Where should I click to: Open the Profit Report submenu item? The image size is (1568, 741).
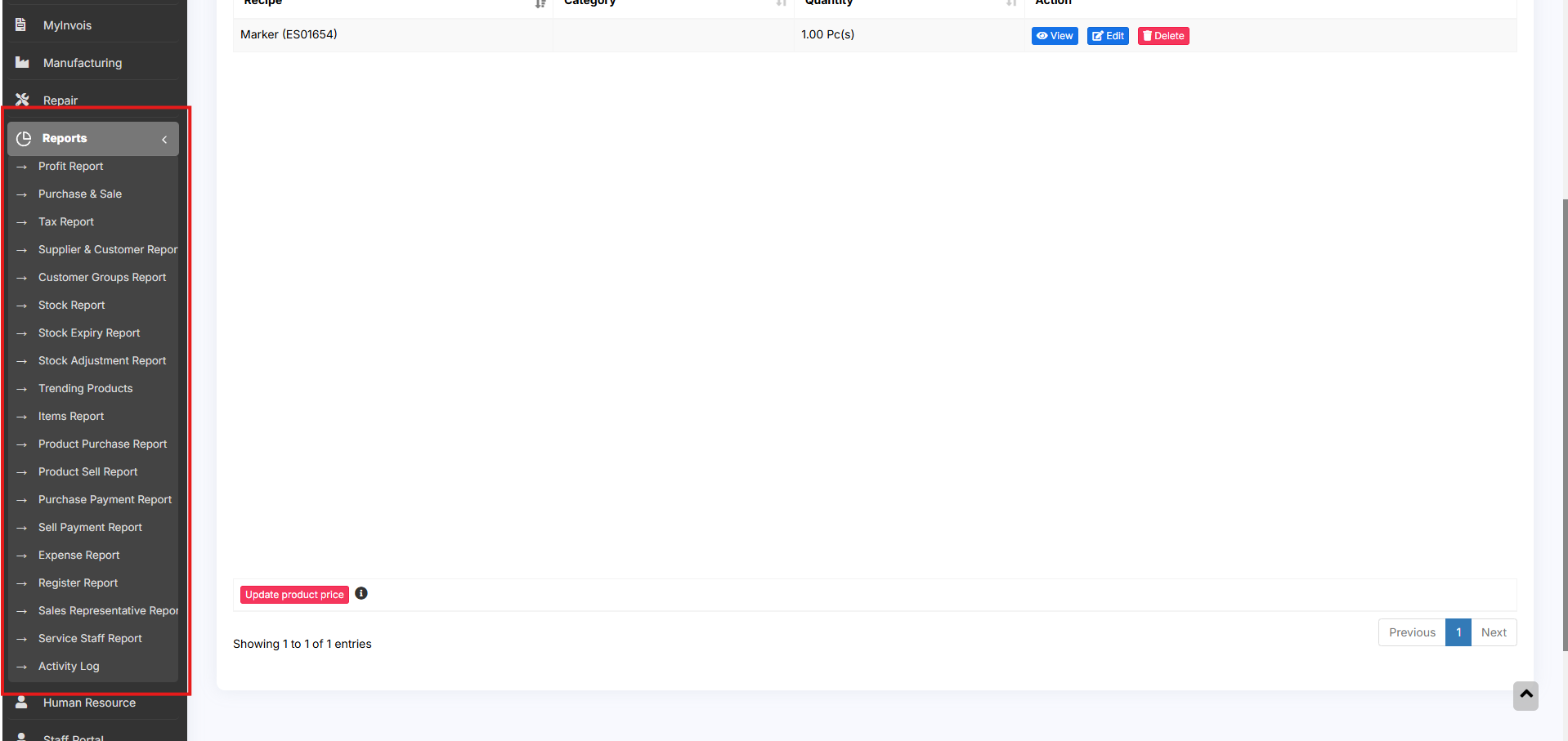70,167
